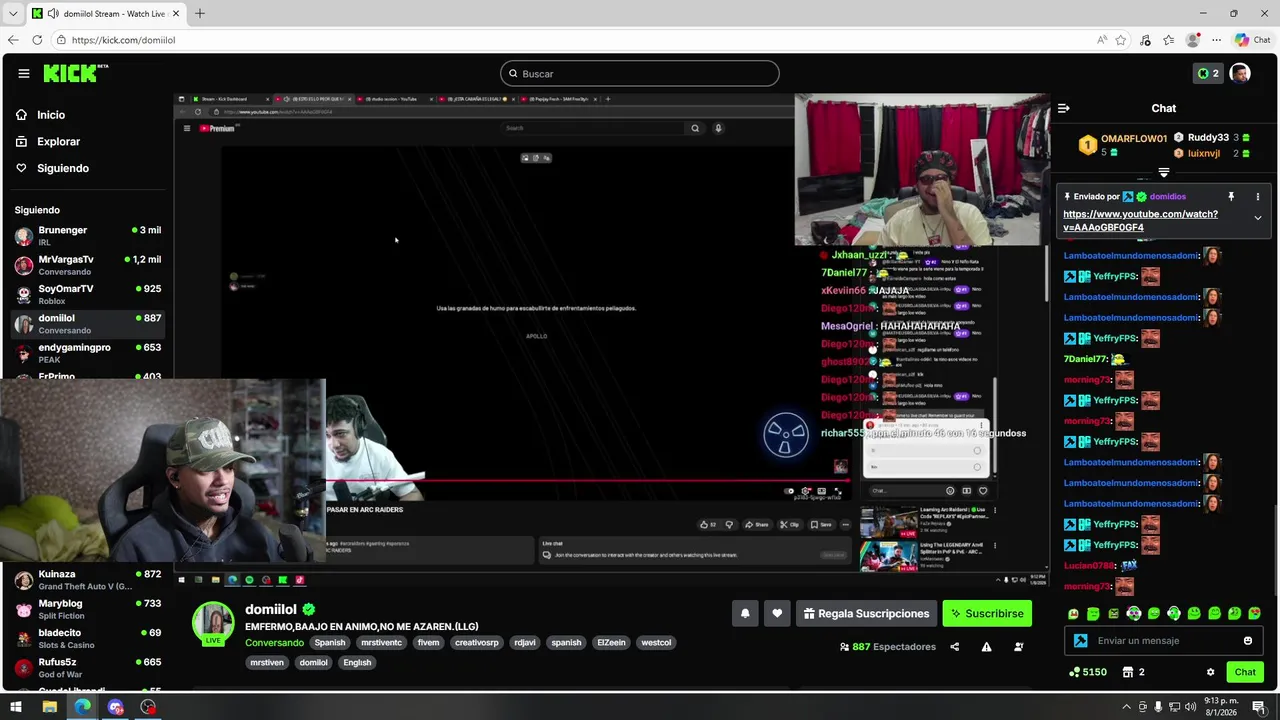The height and width of the screenshot is (720, 1280).
Task: Collapse the gift leaderboard arrow
Action: (x=1163, y=173)
